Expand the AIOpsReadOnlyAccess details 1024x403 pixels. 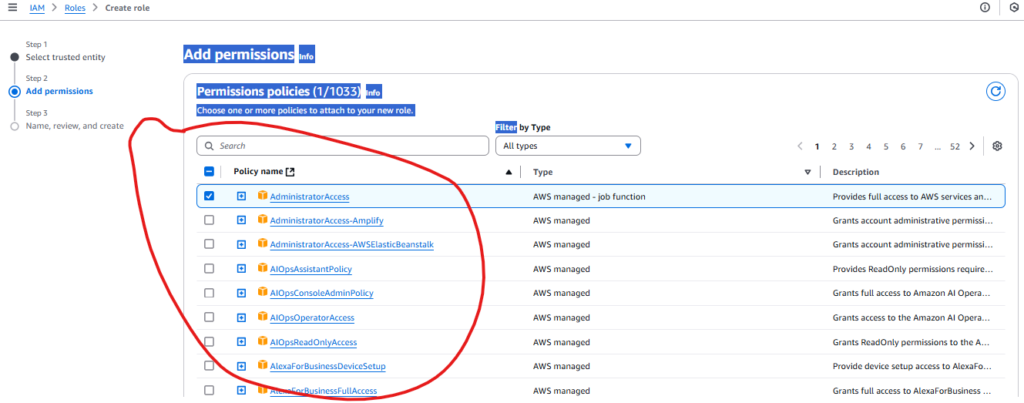[241, 342]
